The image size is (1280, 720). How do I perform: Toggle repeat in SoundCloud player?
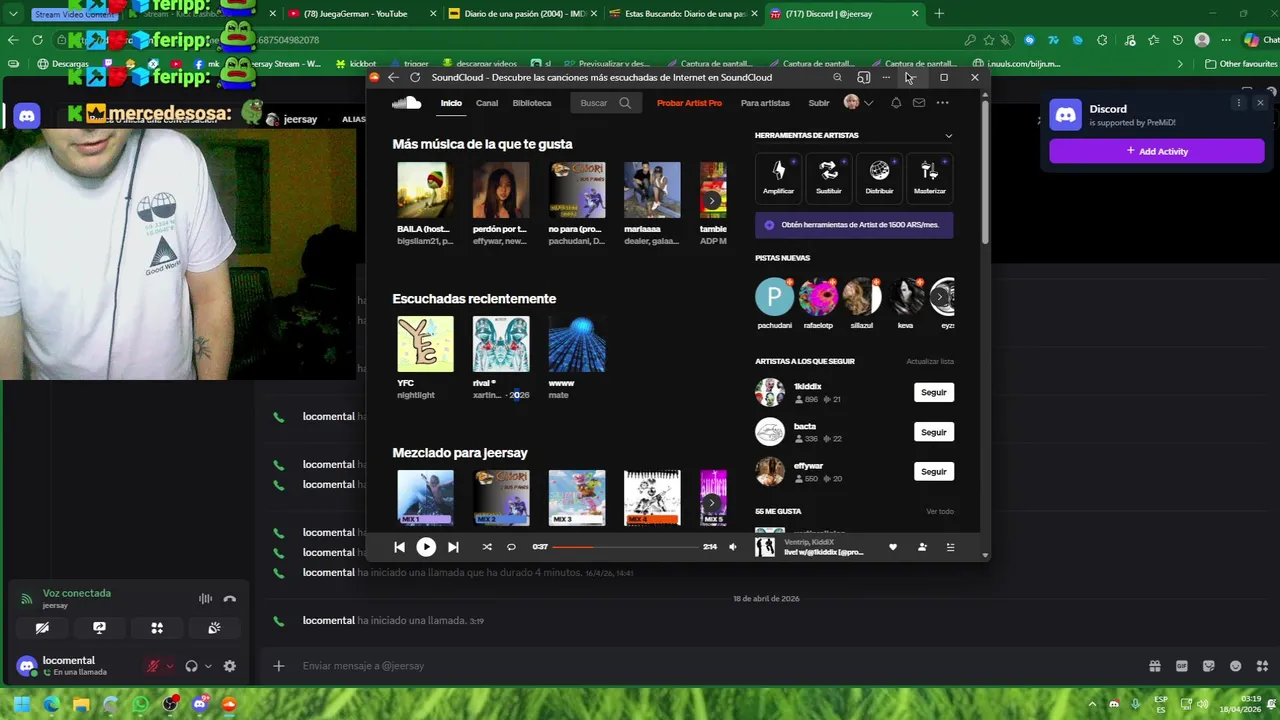511,547
